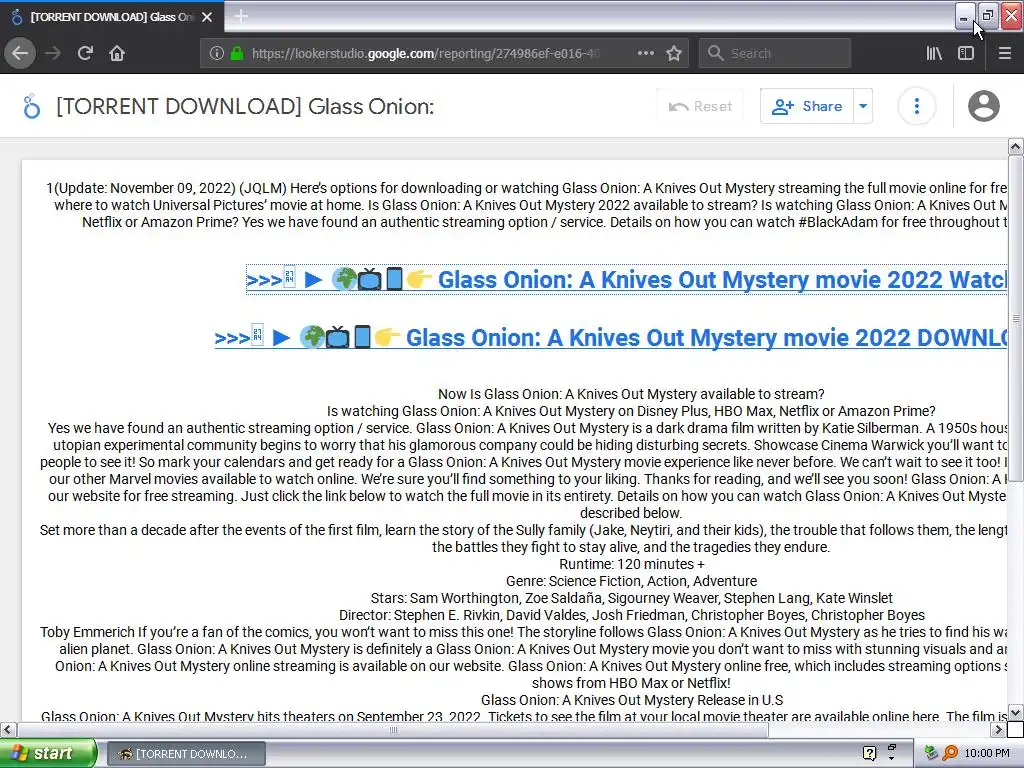Click the 'described below.' text line
This screenshot has width=1024, height=768.
coord(631,513)
